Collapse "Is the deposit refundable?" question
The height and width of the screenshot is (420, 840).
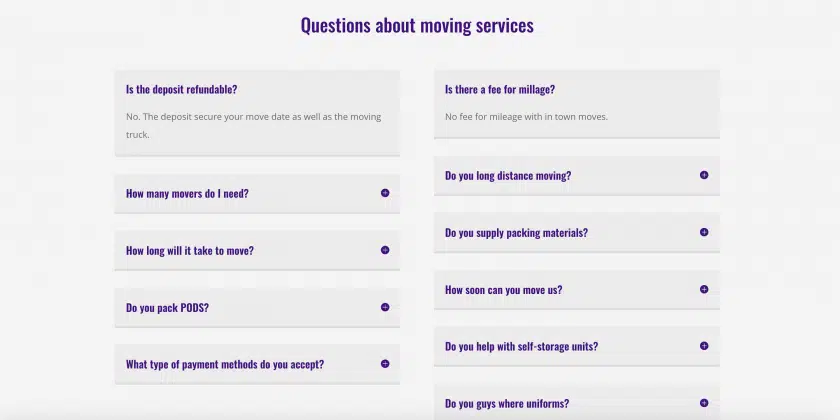point(181,89)
